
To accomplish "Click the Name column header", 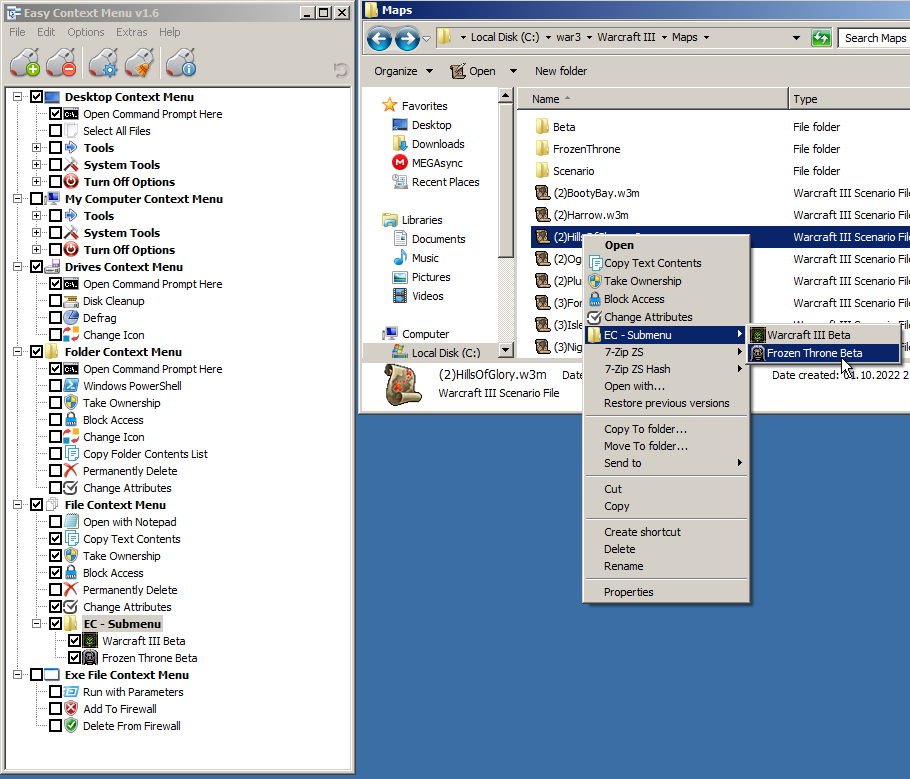I will coord(652,99).
